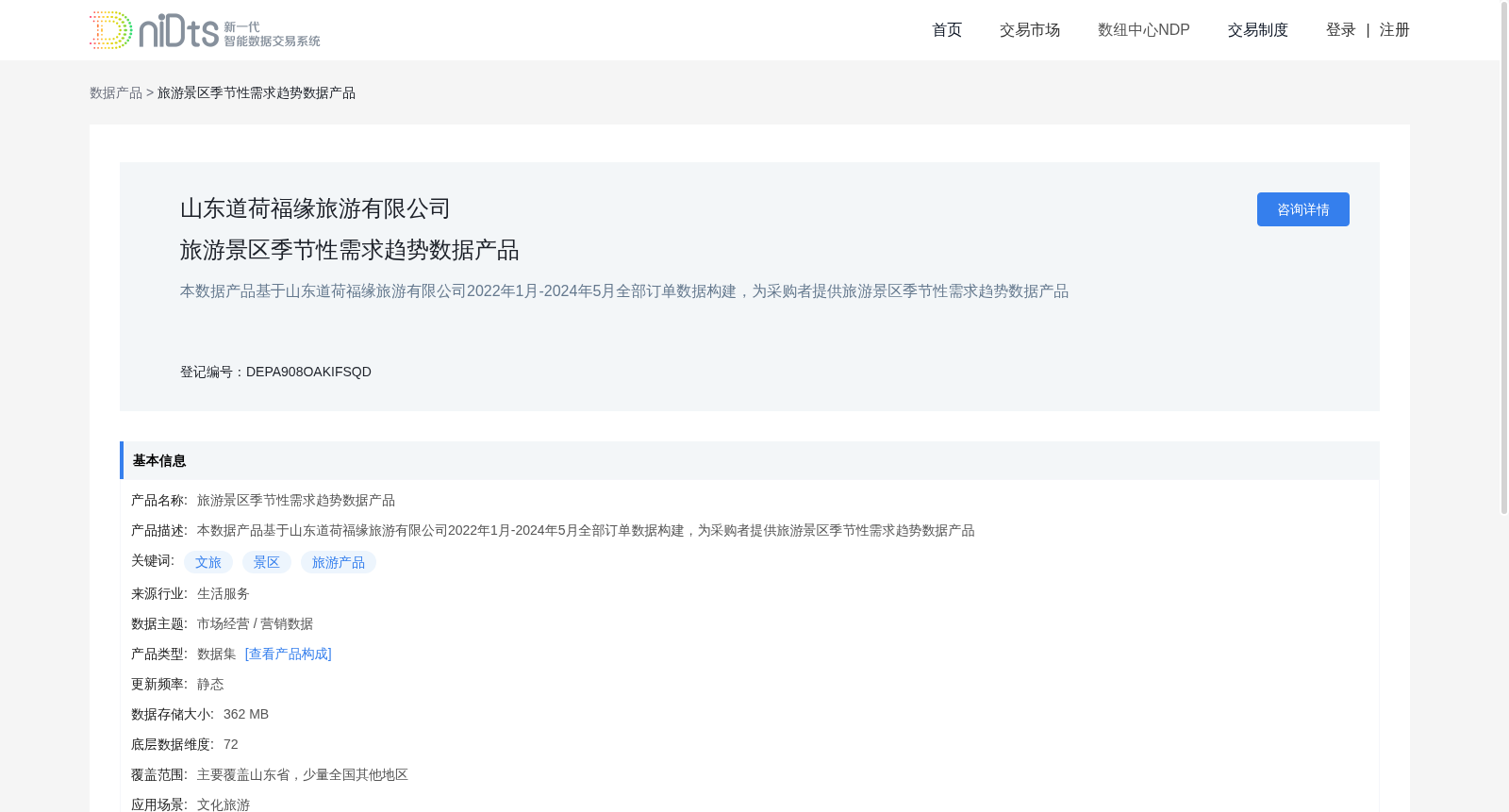Viewport: 1509px width, 812px height.
Task: Click the 静态 update frequency value
Action: 210,684
